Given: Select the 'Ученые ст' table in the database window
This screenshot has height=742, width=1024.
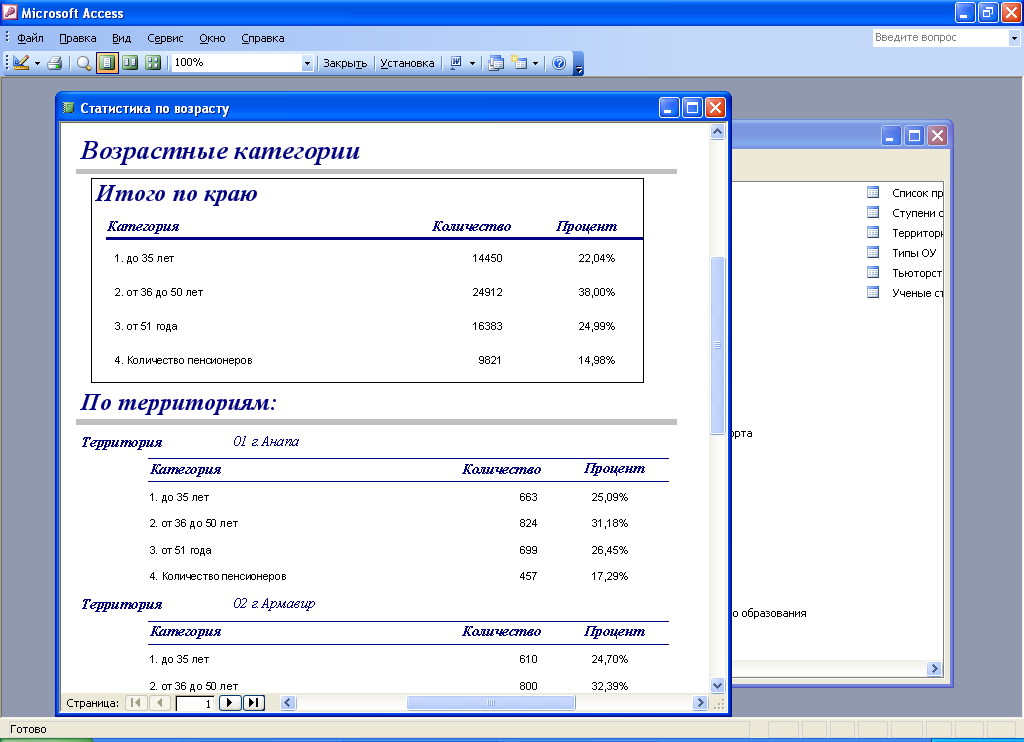Looking at the screenshot, I should click(918, 293).
